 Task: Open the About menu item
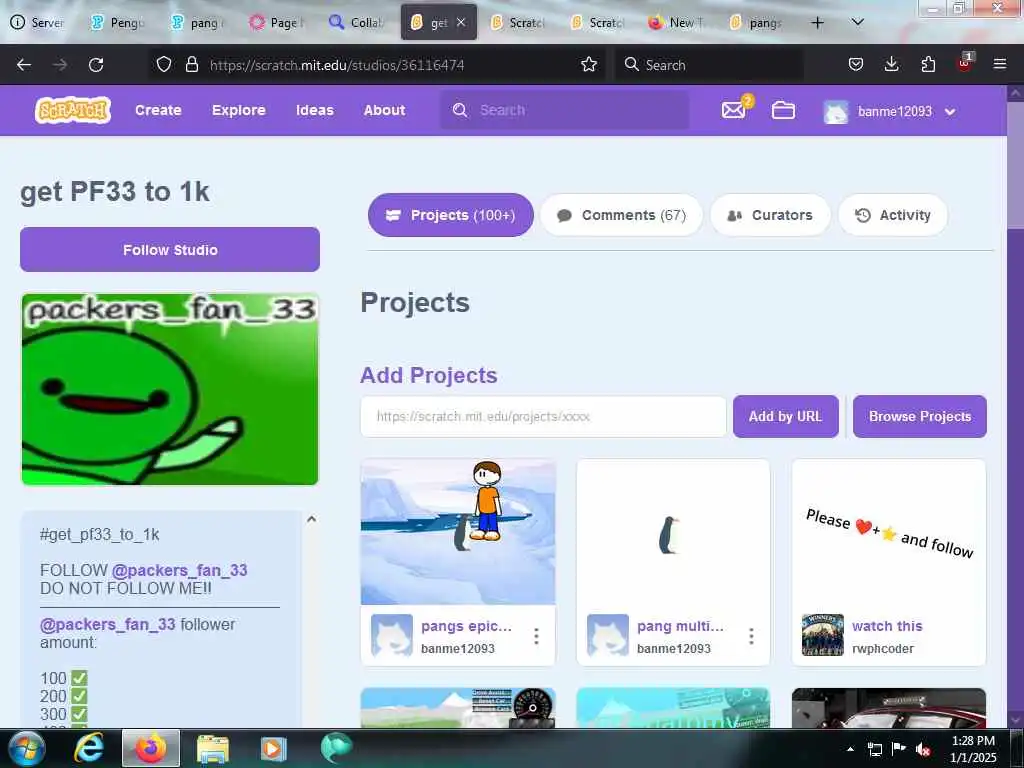click(384, 110)
